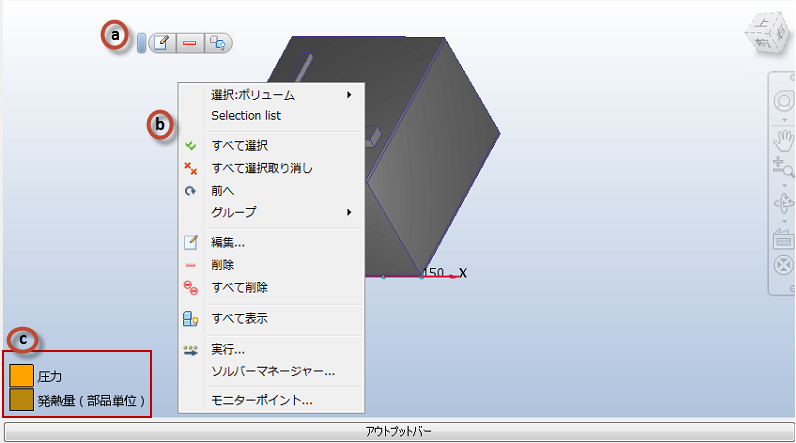Click the red remove icon in floating toolbar
The width and height of the screenshot is (796, 443).
tap(190, 43)
